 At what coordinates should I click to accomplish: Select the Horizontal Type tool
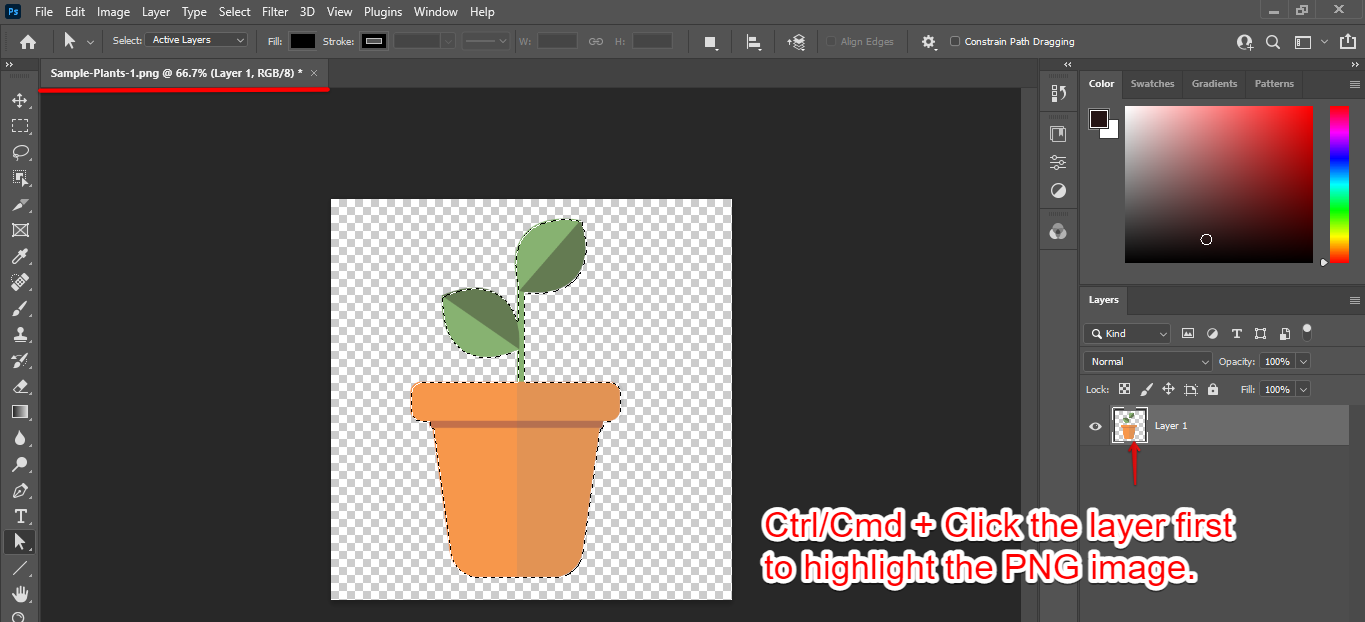[x=20, y=516]
